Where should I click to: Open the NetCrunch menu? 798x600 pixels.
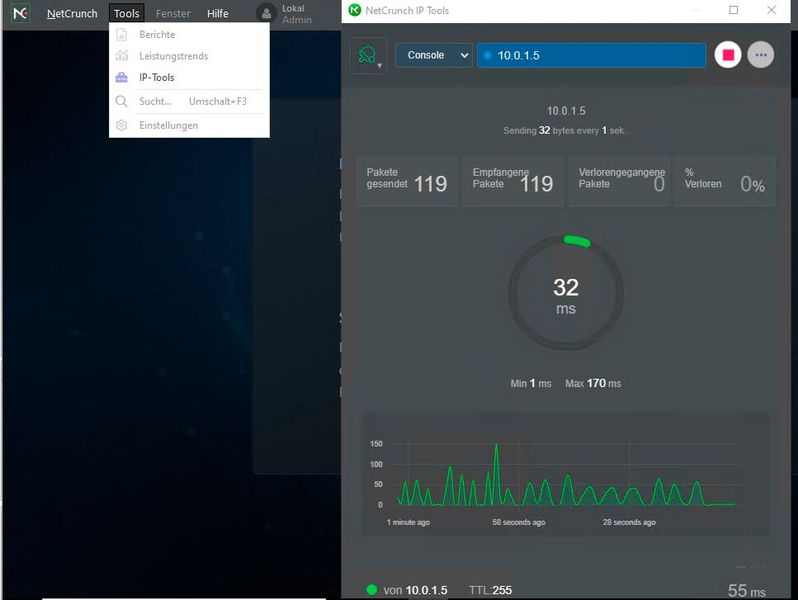coord(72,14)
